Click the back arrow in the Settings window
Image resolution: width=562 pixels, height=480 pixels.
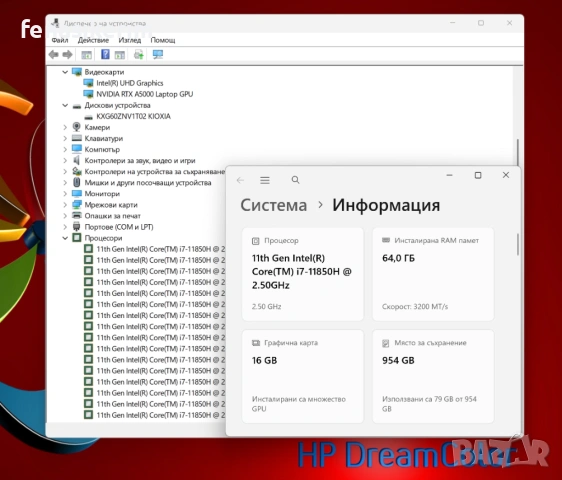point(240,180)
